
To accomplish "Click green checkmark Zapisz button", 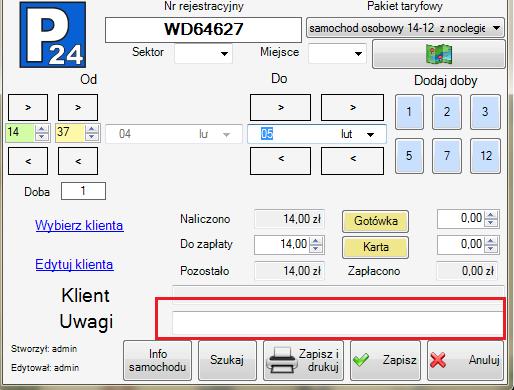I will 385,360.
